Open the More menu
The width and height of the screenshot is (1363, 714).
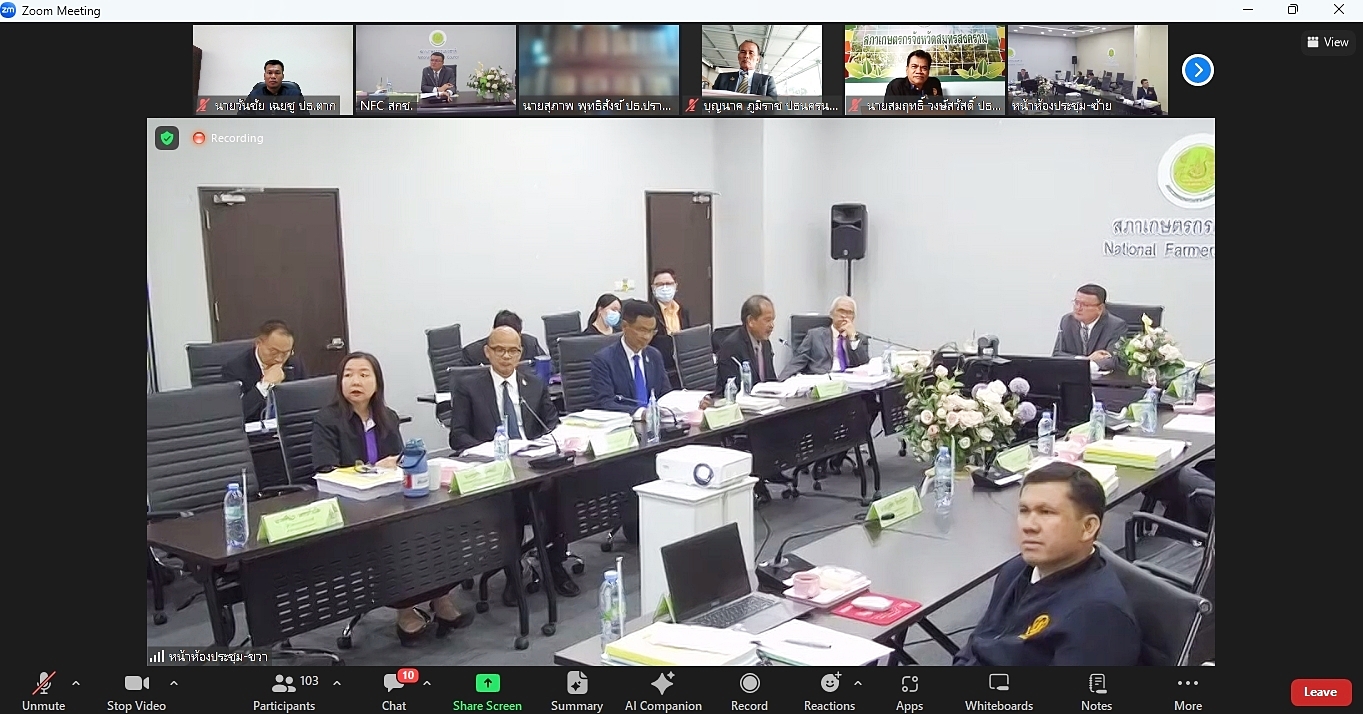point(1188,691)
